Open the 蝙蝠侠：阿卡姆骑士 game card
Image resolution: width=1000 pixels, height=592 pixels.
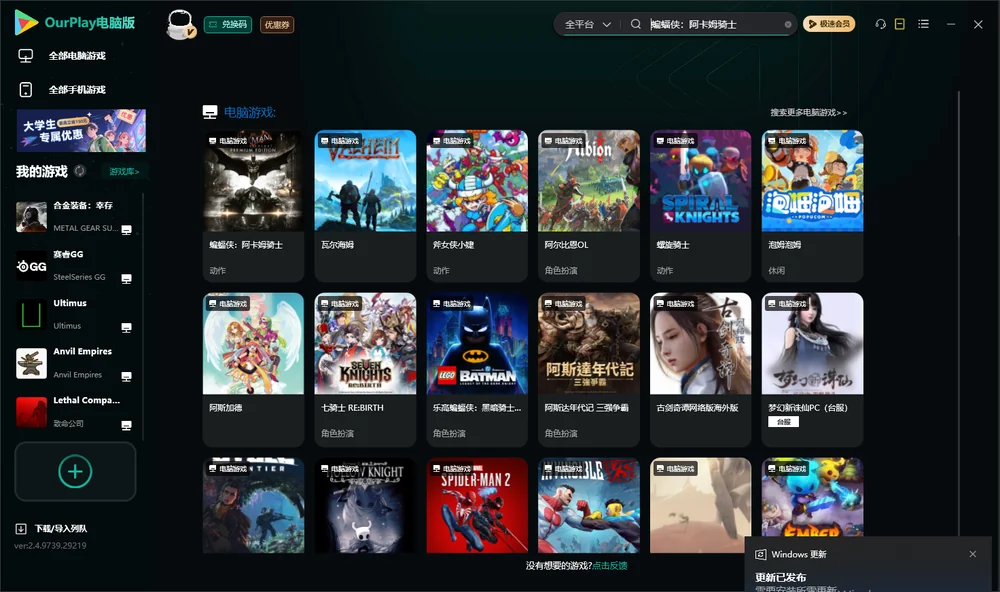pos(253,205)
